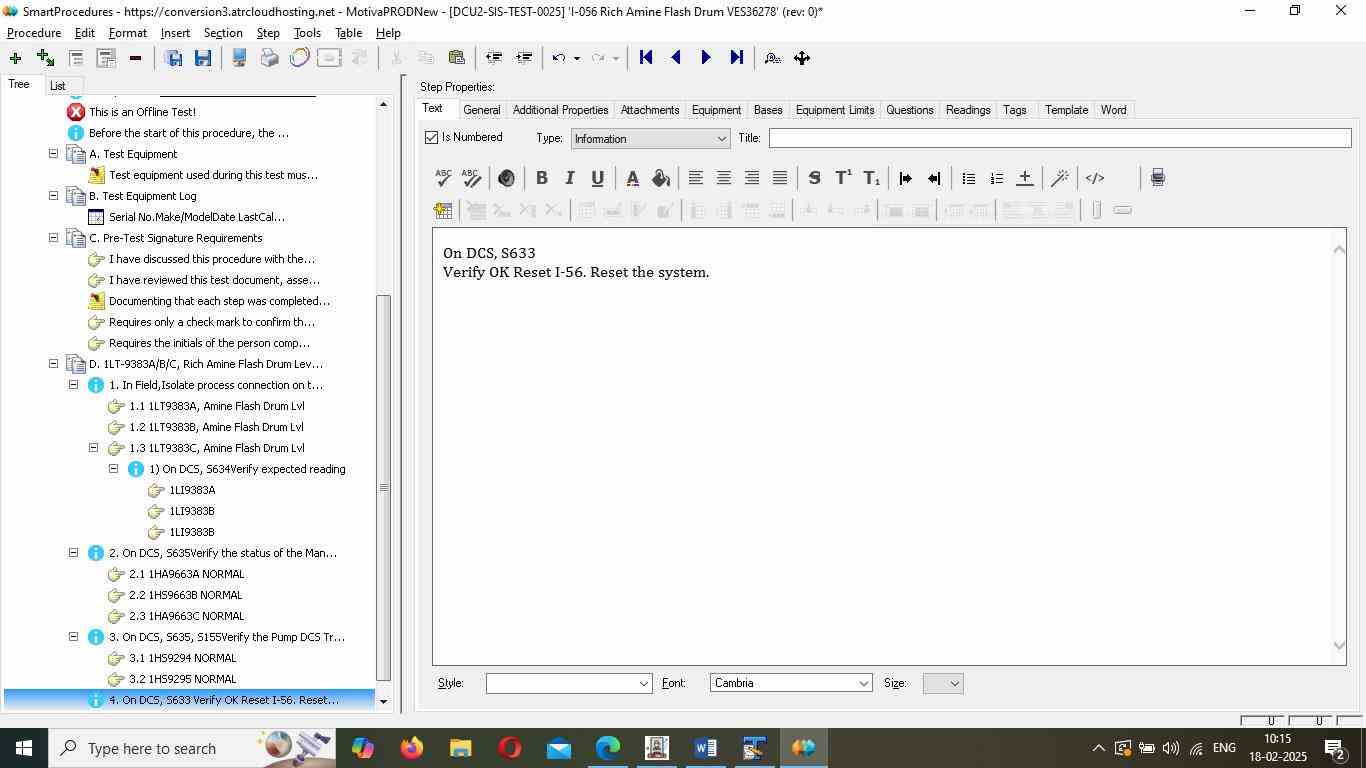Click the green plus add step icon
The height and width of the screenshot is (768, 1366).
click(x=15, y=58)
